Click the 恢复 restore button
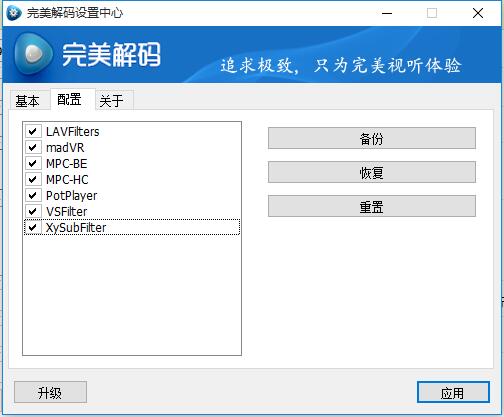 coord(372,172)
